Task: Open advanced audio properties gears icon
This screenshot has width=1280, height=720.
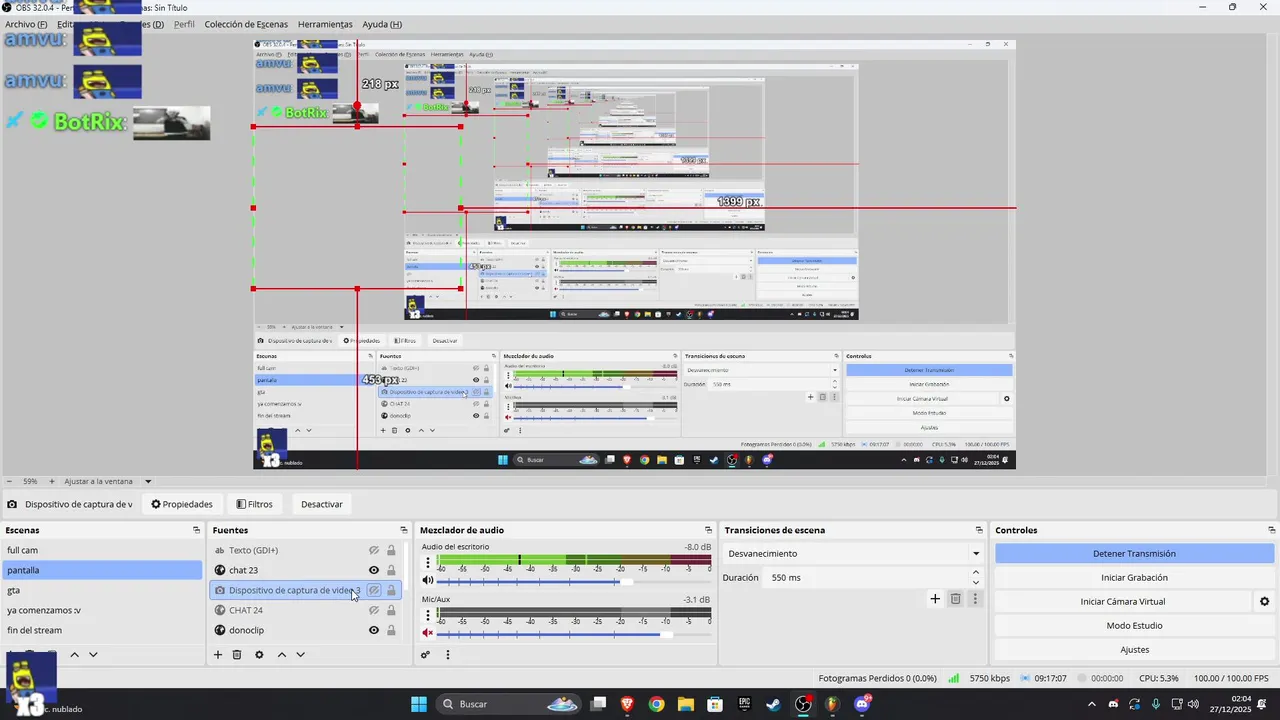Action: pos(426,655)
